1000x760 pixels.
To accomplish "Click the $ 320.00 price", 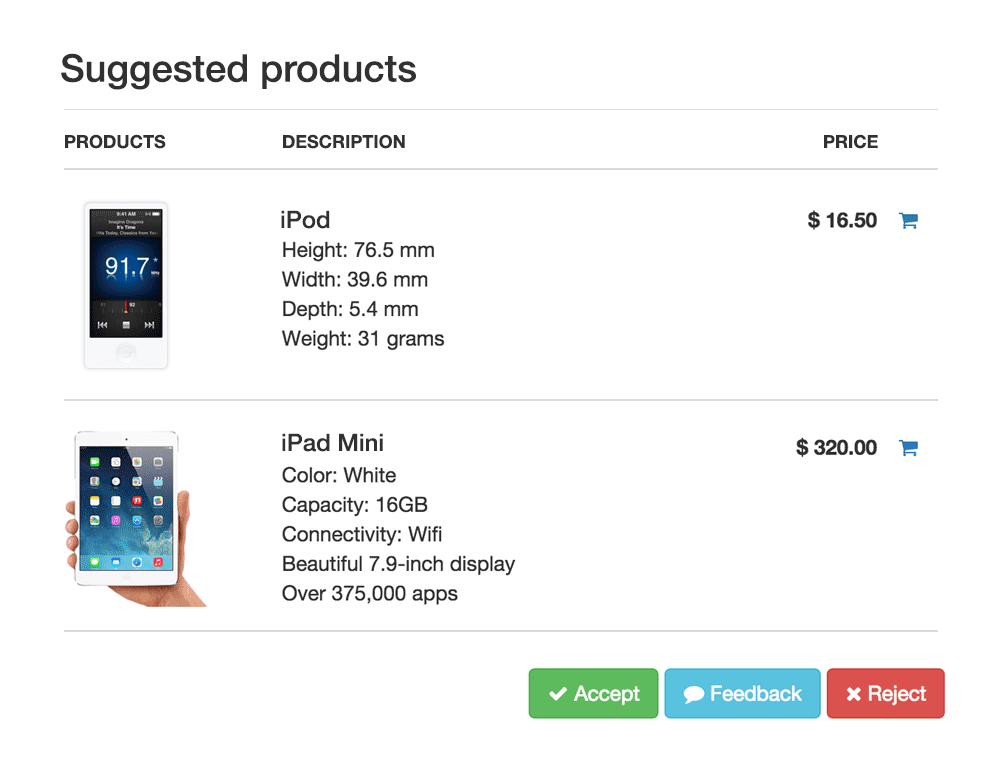I will point(836,448).
